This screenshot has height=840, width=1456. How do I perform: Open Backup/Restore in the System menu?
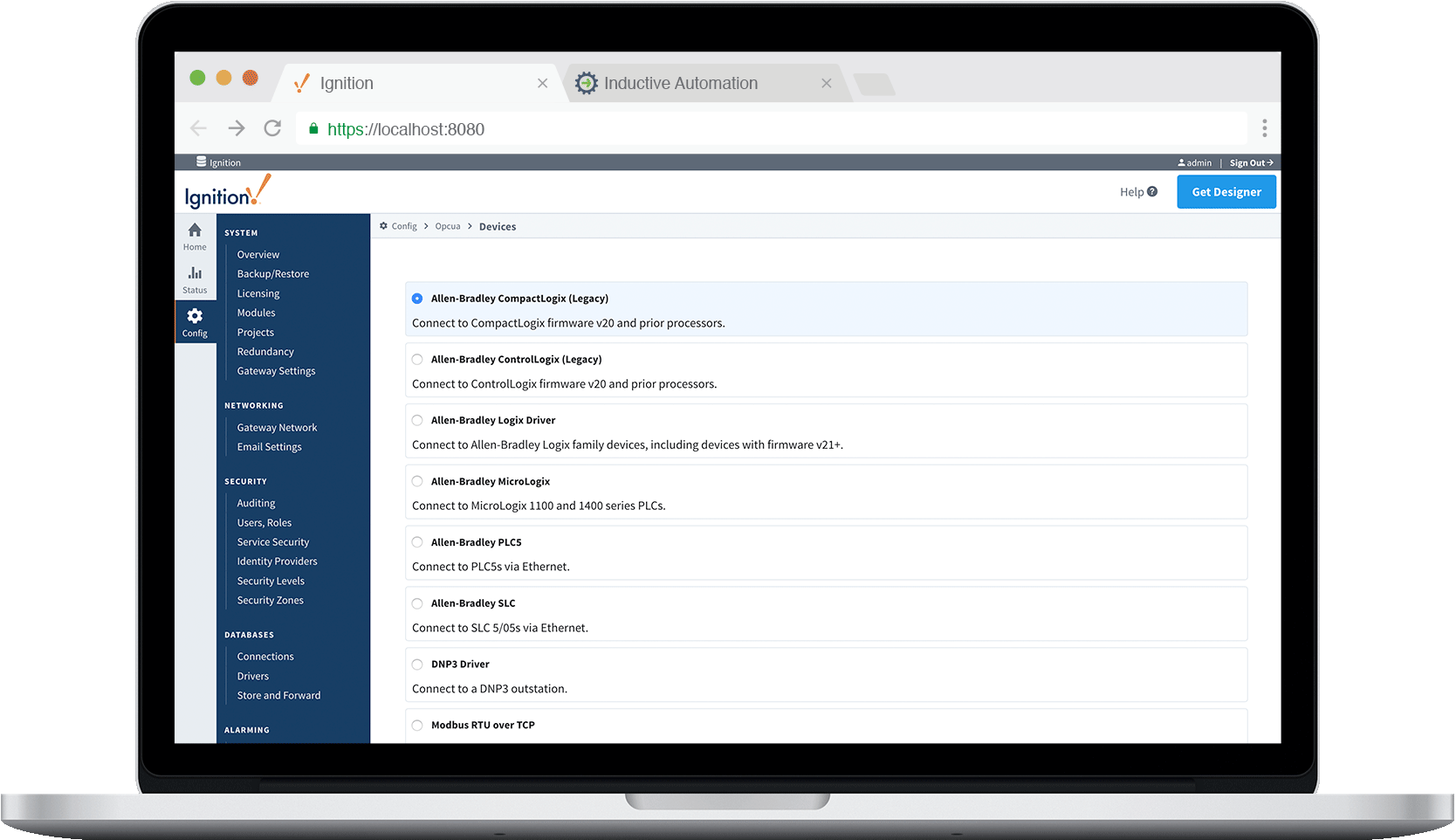pyautogui.click(x=272, y=274)
